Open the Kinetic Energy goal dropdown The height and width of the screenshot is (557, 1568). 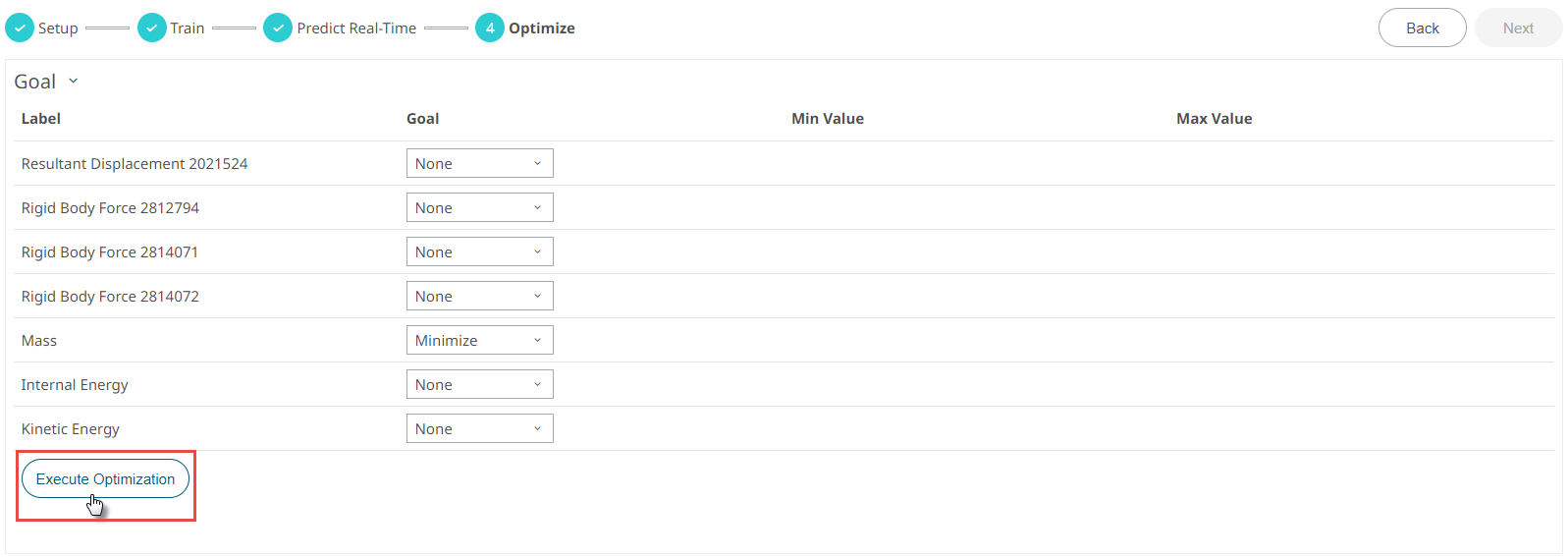coord(479,429)
